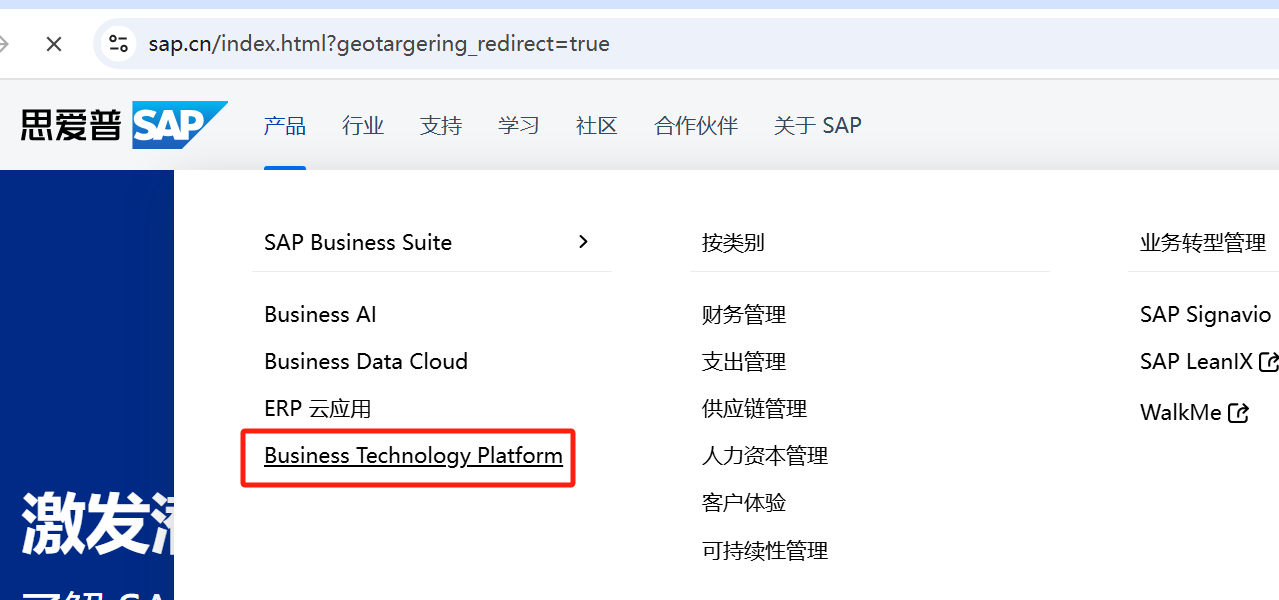This screenshot has width=1279, height=600.
Task: Open WalkMe external link icon
Action: (x=1238, y=412)
